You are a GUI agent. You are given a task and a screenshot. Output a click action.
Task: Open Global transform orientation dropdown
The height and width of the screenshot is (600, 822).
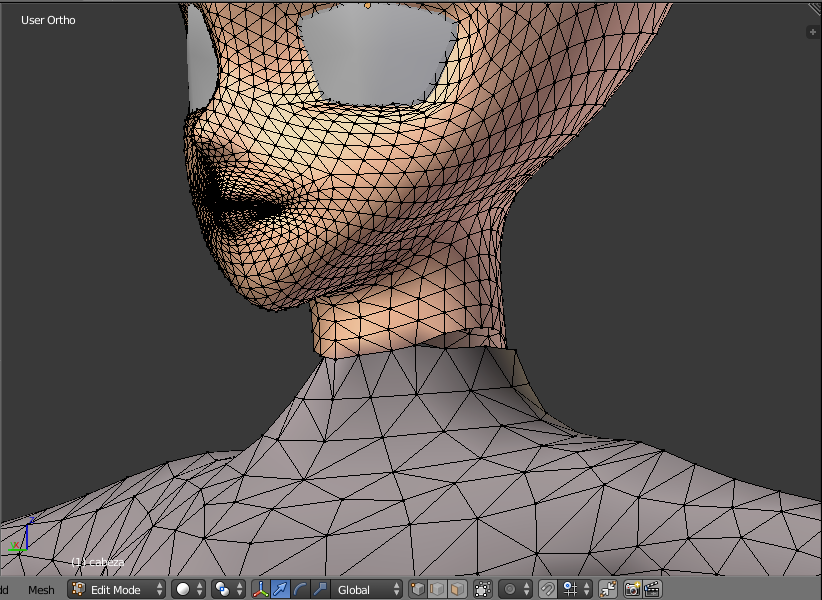[x=367, y=590]
